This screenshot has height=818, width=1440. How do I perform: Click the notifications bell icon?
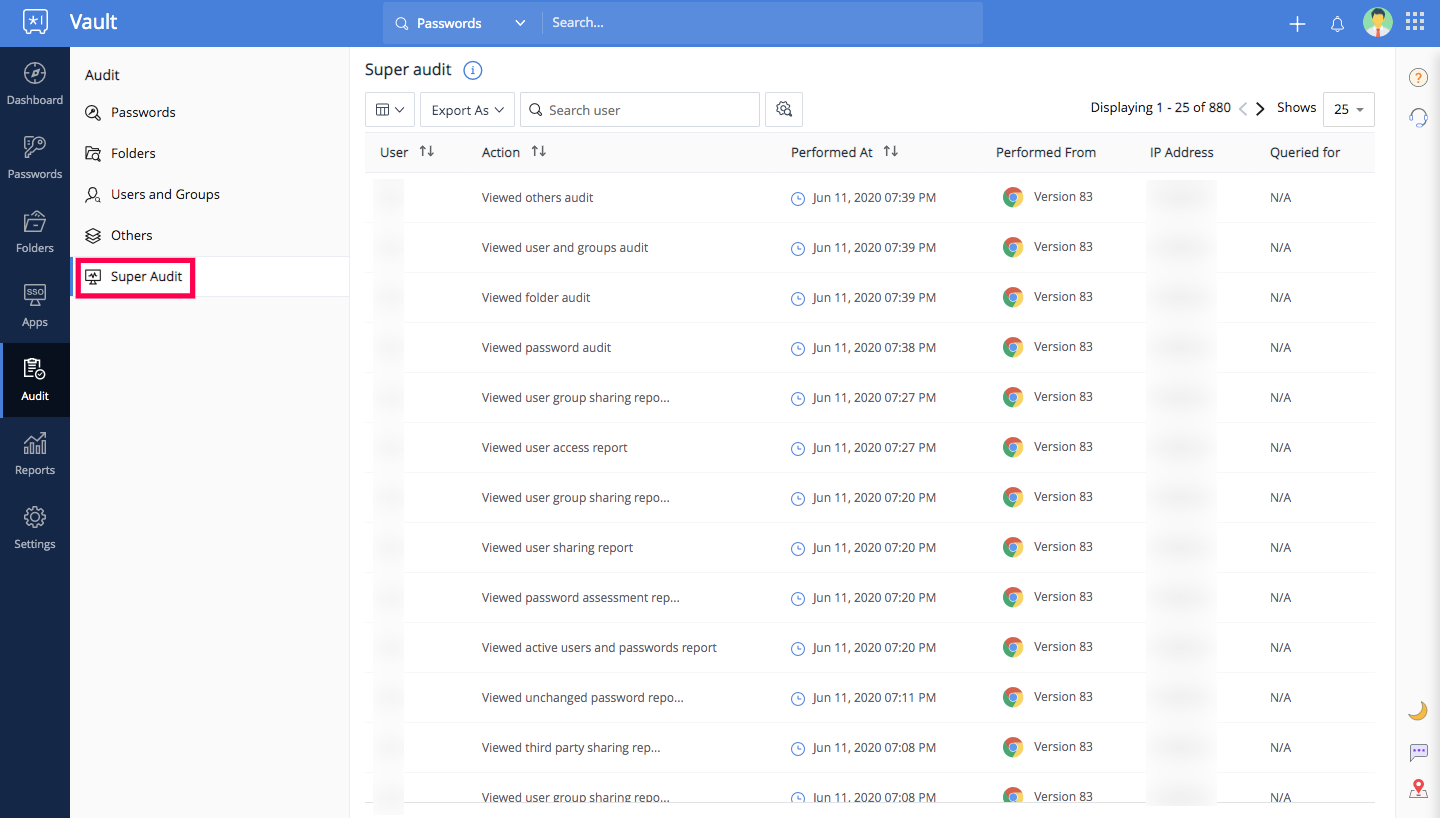tap(1337, 24)
